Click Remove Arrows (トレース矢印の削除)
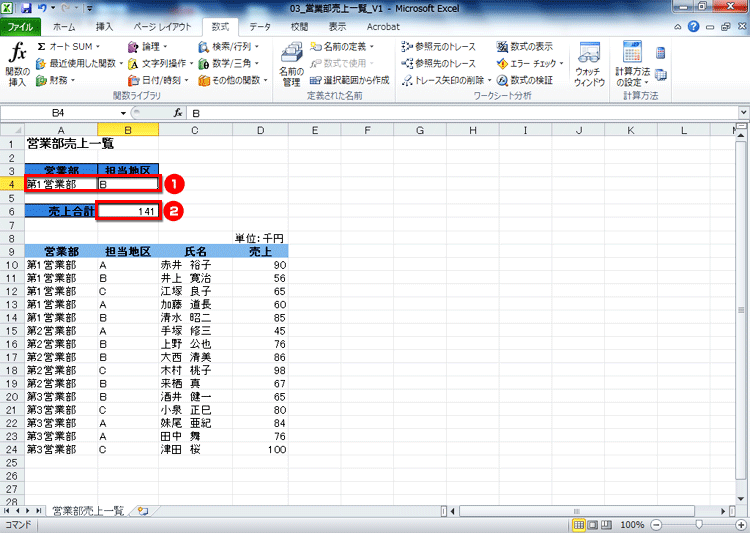750x533 pixels. pyautogui.click(x=443, y=80)
